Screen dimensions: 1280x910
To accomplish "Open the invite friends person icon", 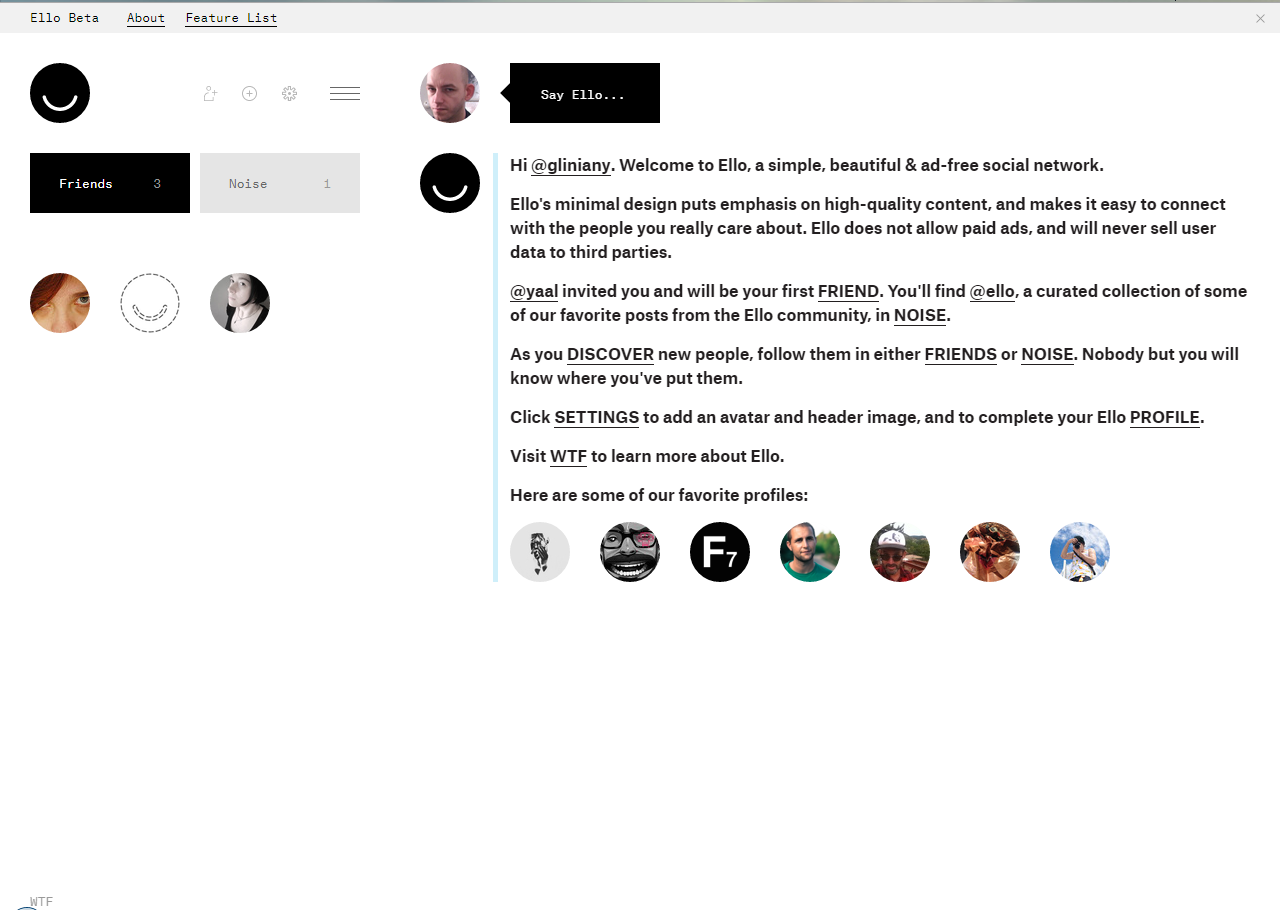I will (210, 93).
